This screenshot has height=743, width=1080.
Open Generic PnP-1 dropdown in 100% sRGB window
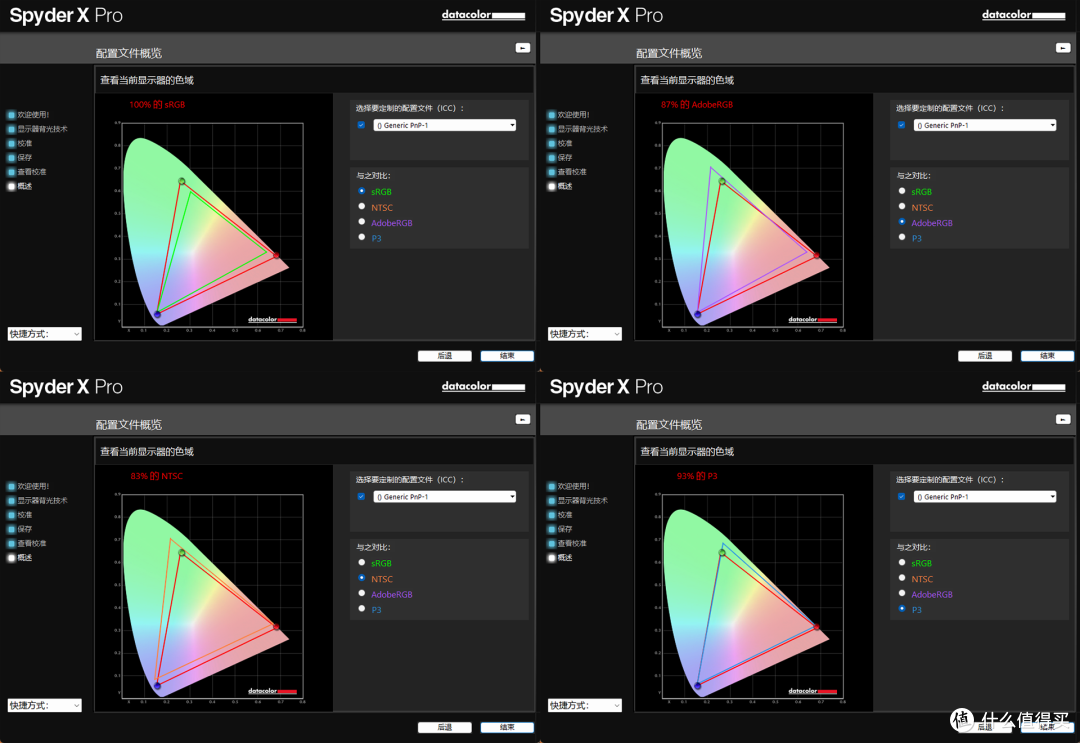[444, 125]
